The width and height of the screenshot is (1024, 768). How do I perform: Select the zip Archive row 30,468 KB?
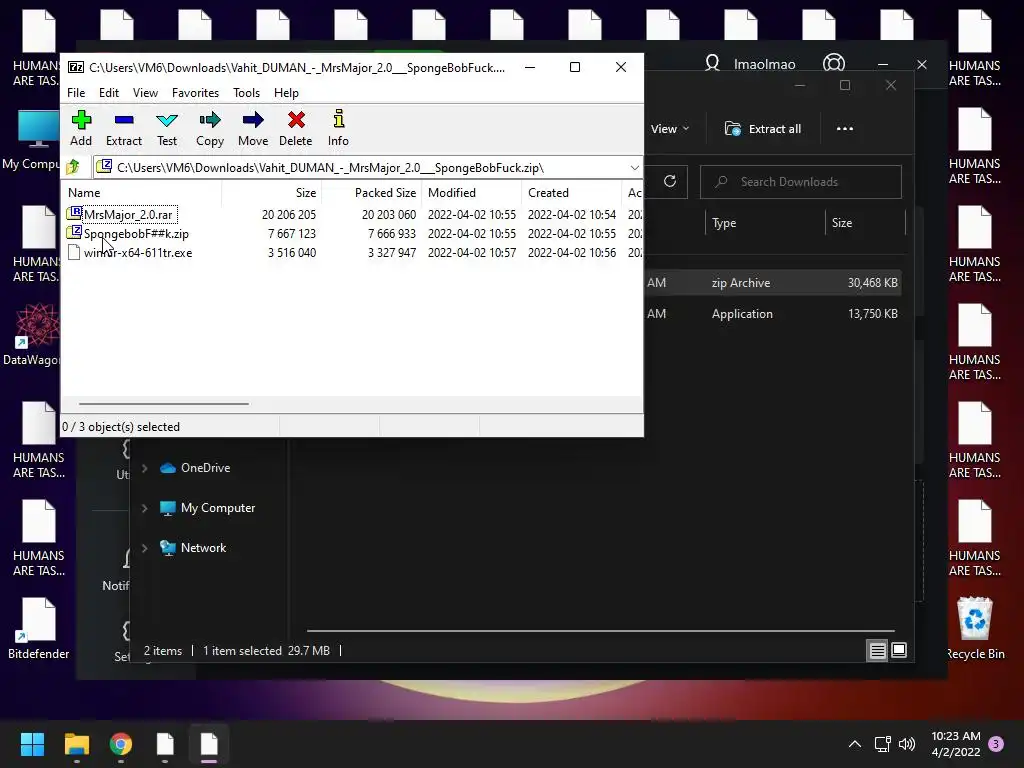[x=773, y=283]
